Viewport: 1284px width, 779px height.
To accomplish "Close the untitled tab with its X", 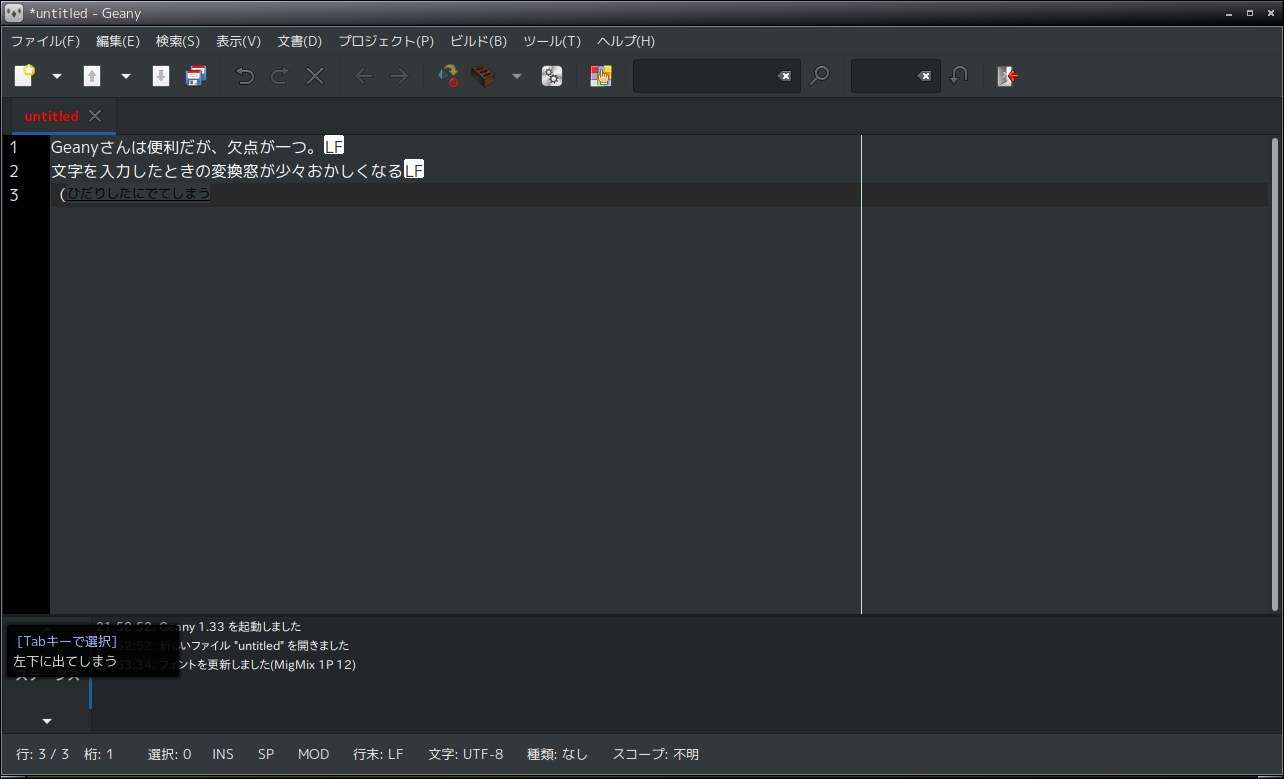I will [95, 116].
